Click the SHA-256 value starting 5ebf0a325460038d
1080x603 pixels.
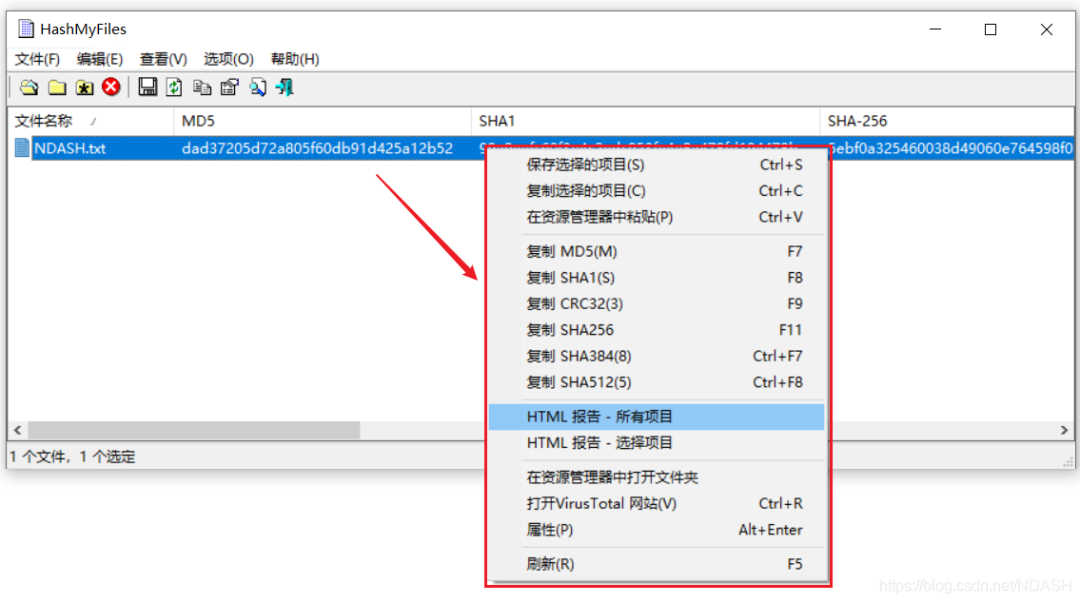tap(951, 148)
